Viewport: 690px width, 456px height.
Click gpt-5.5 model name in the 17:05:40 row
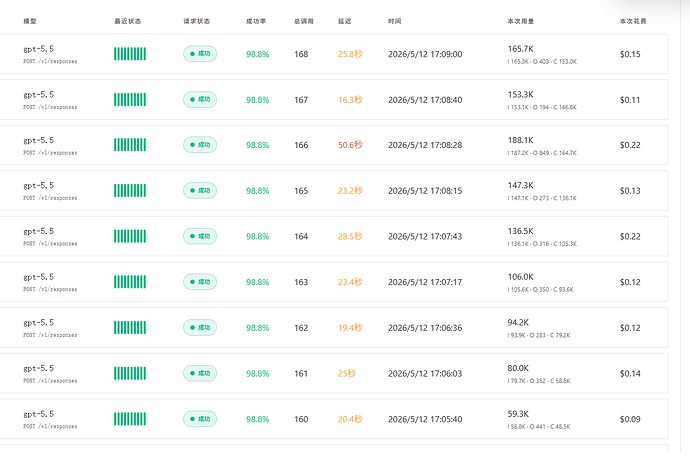click(39, 414)
